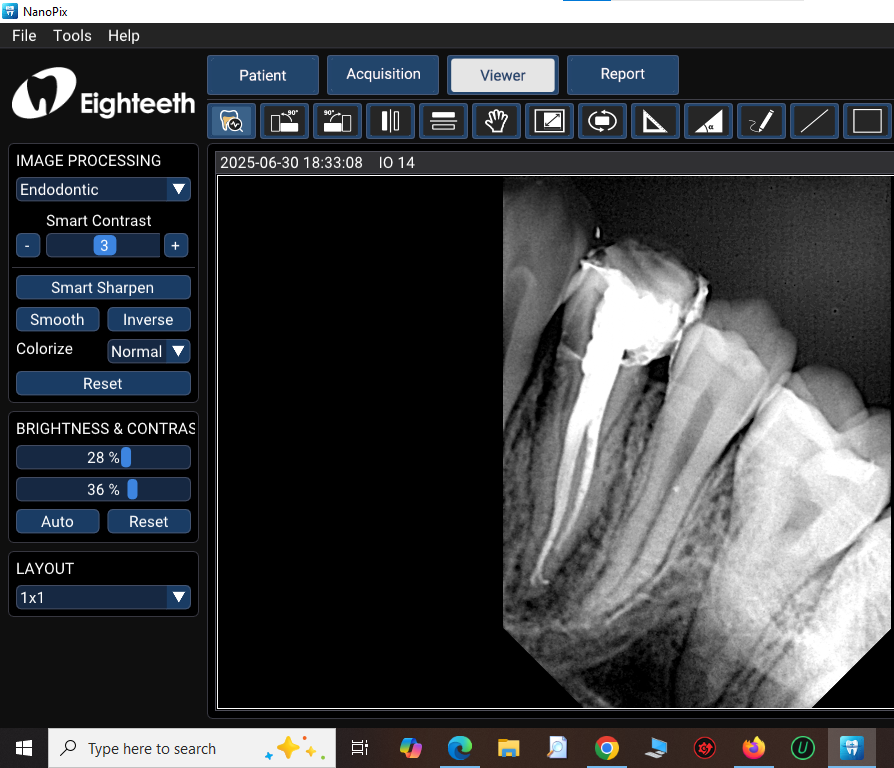Select the angle measurement tool
The width and height of the screenshot is (894, 768).
pos(708,120)
